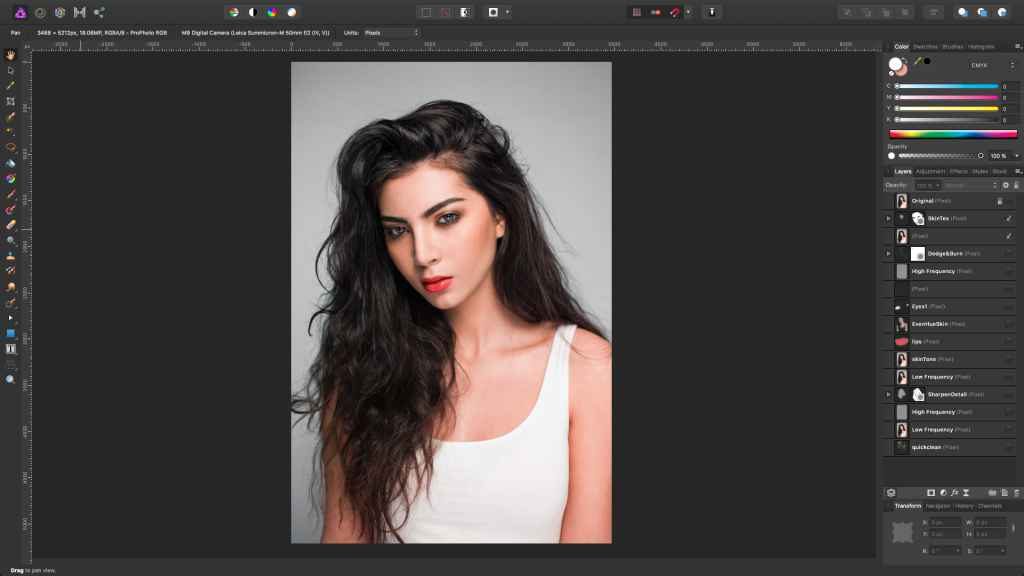Apply Auto White Balance from top toolbar
Viewport: 1024px width, 576px height.
click(292, 12)
